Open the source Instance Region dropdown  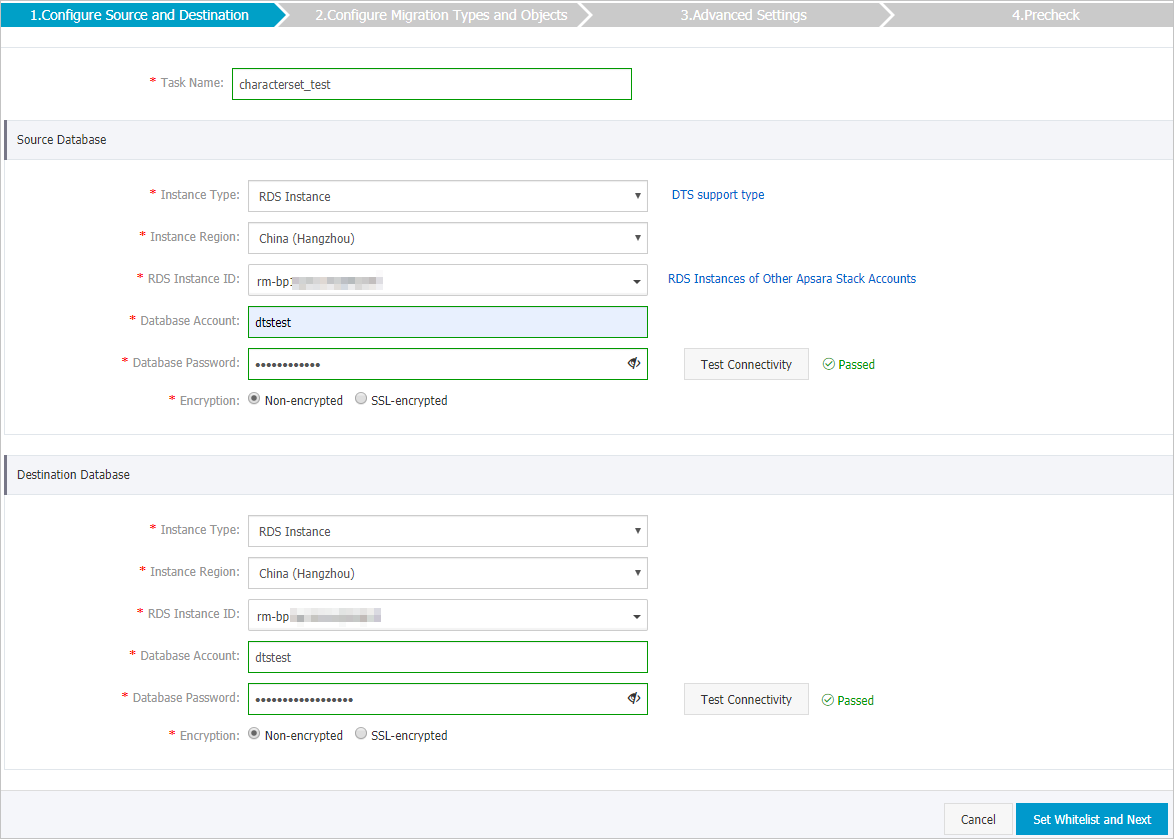tap(637, 238)
